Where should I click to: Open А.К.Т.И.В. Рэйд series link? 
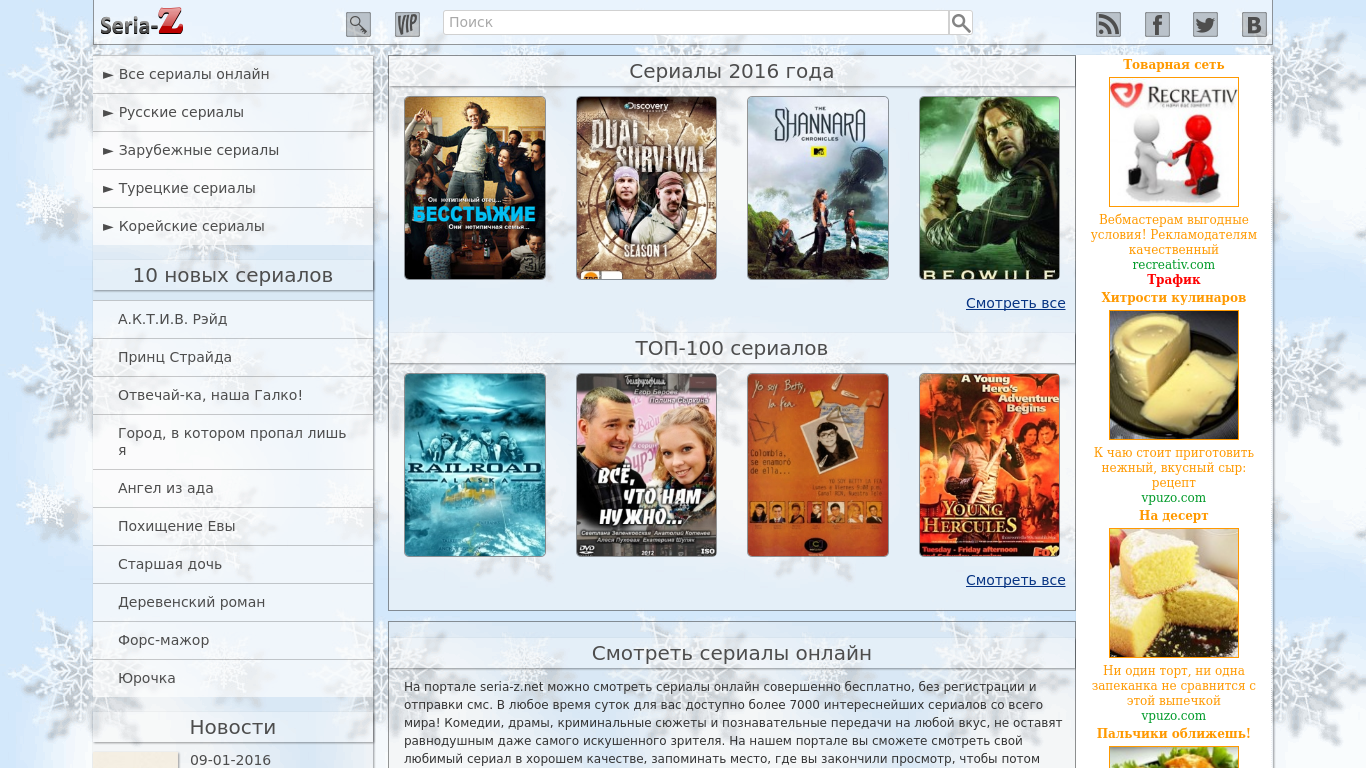click(233, 319)
